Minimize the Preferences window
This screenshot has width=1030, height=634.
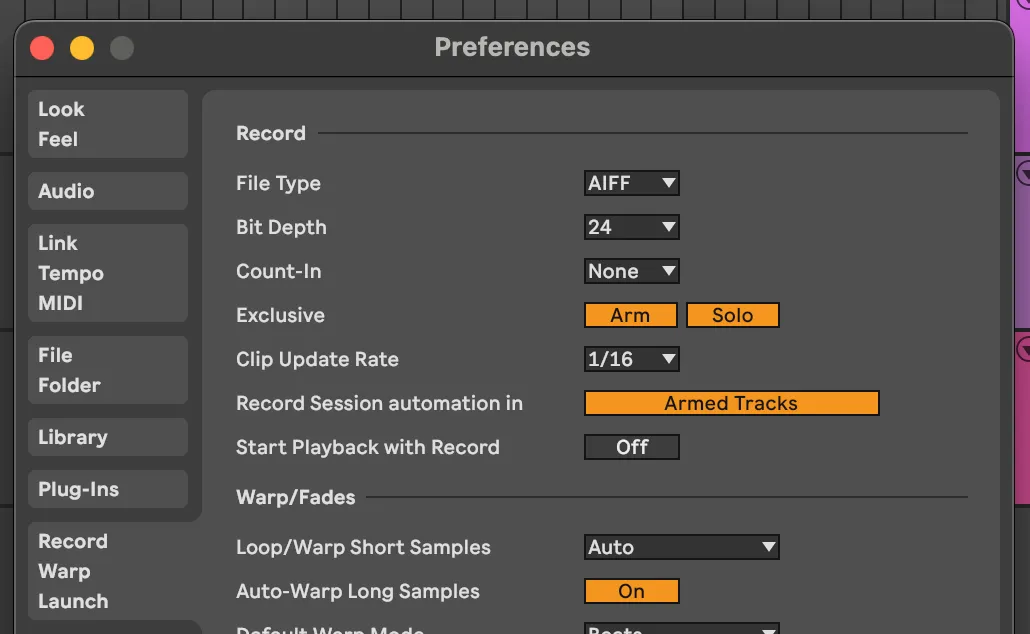click(82, 47)
